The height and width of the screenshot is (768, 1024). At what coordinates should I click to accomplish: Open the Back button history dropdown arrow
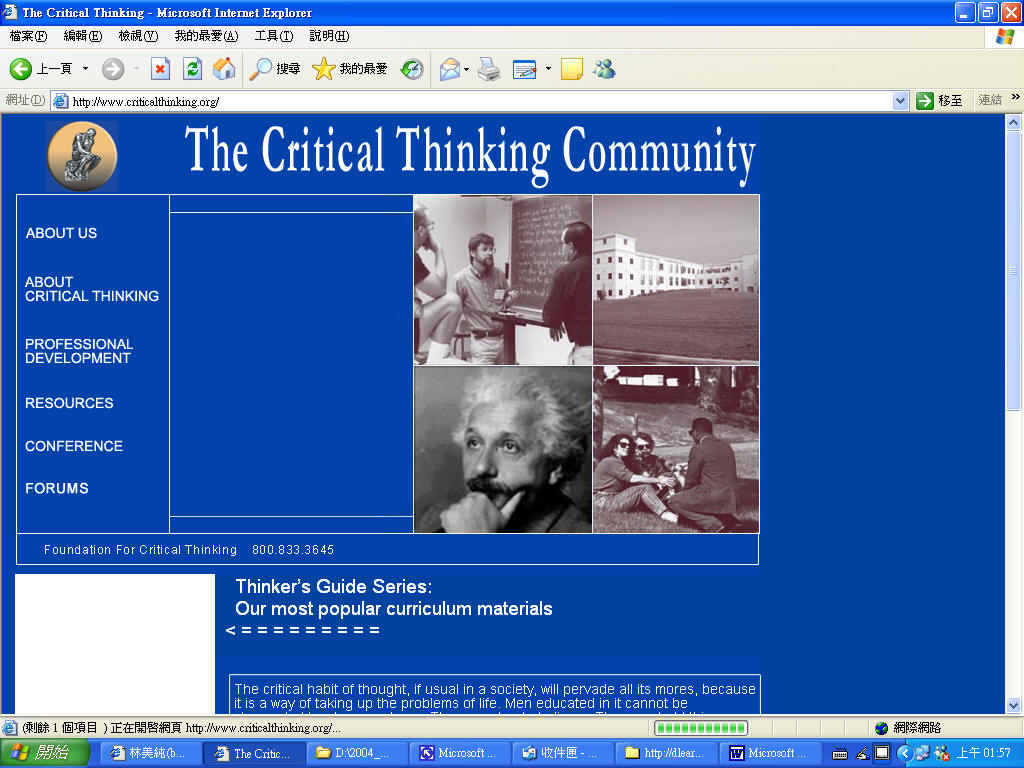pos(85,69)
